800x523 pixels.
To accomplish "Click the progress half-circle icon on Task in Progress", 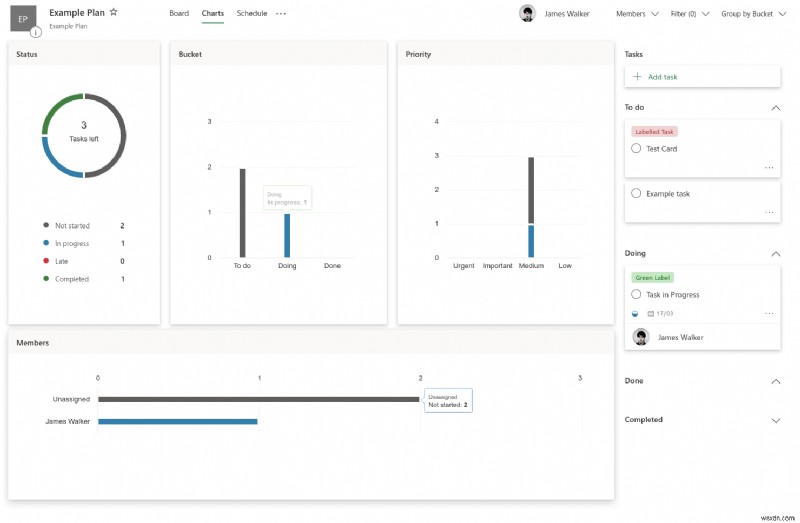I will tap(635, 314).
